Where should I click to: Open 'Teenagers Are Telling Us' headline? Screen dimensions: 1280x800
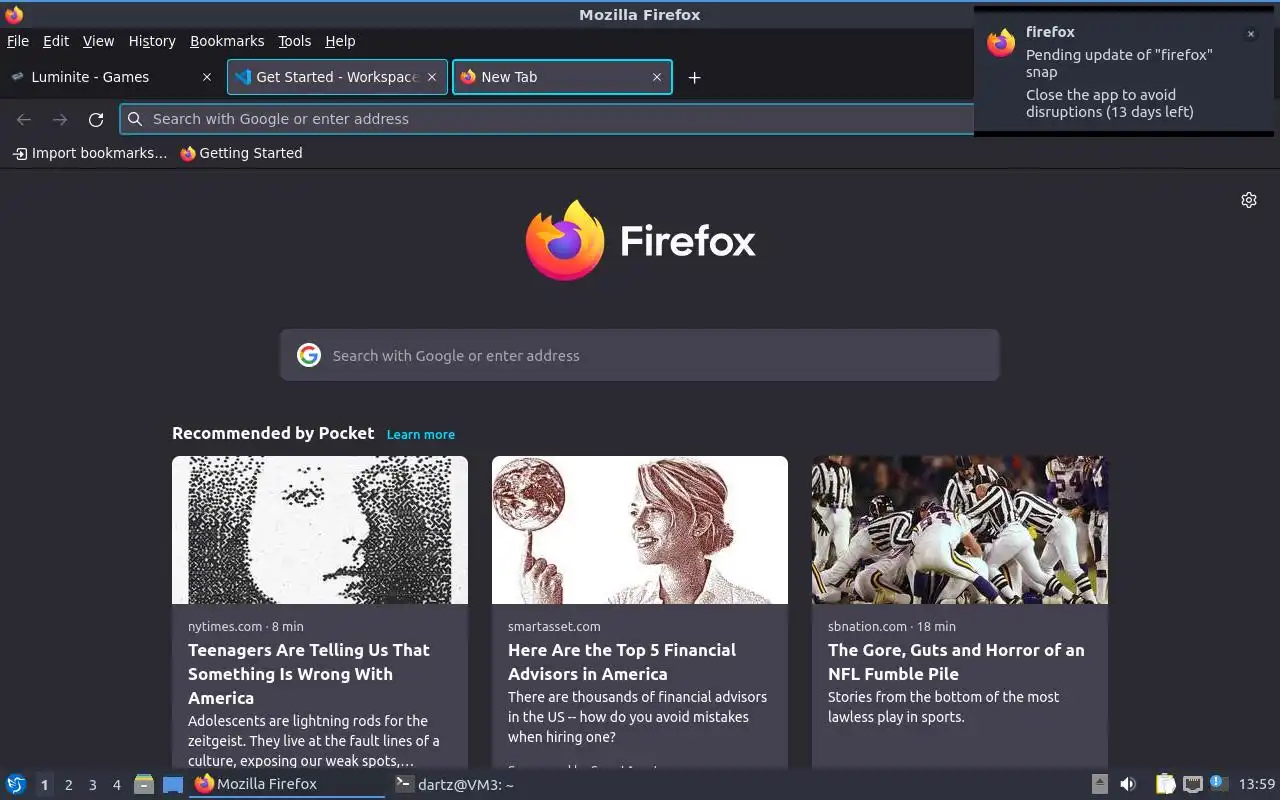pos(309,674)
